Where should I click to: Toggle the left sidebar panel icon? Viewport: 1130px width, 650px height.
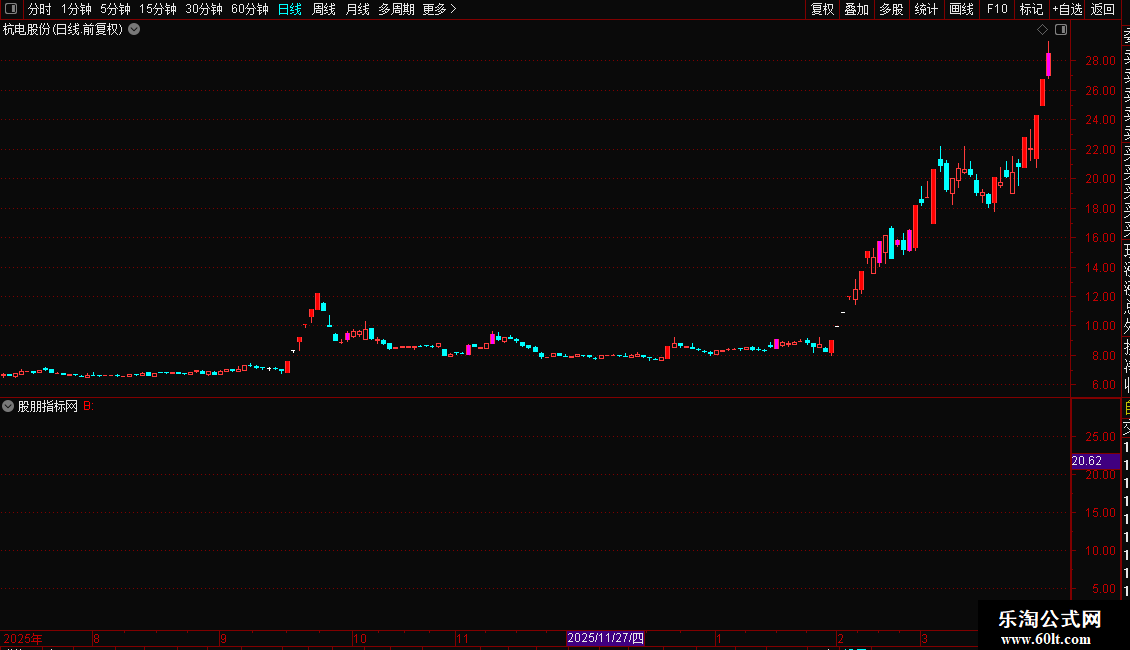11,9
